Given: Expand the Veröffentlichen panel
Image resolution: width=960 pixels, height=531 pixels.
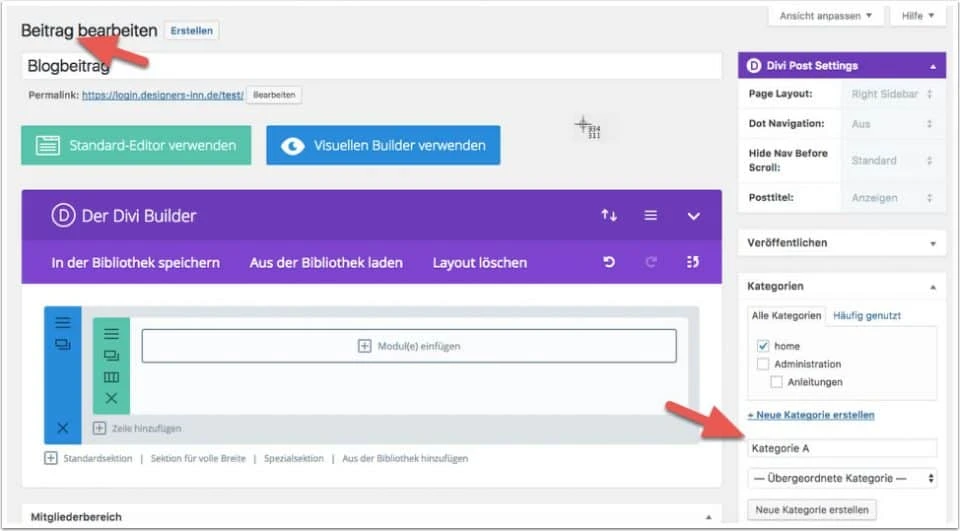Looking at the screenshot, I should 933,244.
